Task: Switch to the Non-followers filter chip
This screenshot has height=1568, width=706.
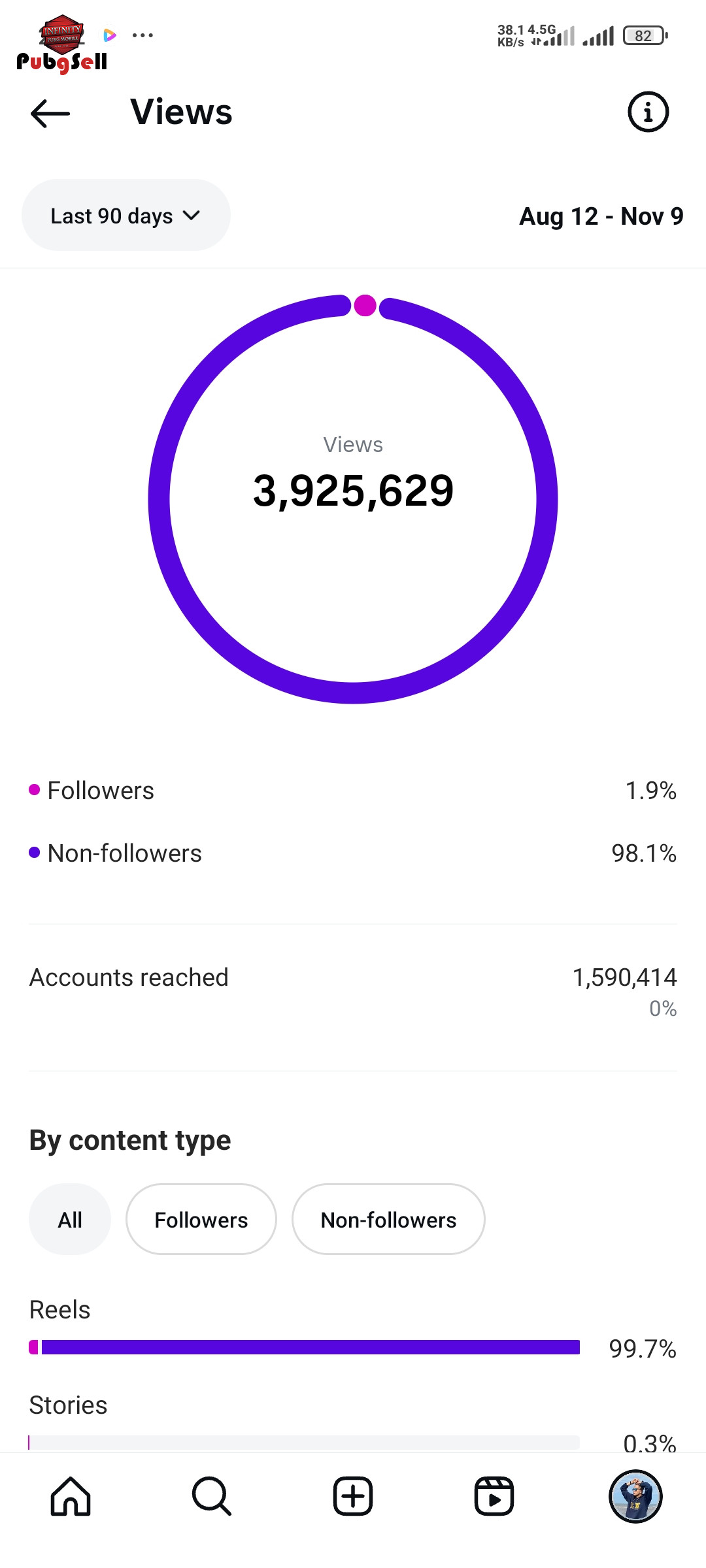Action: coord(388,1220)
